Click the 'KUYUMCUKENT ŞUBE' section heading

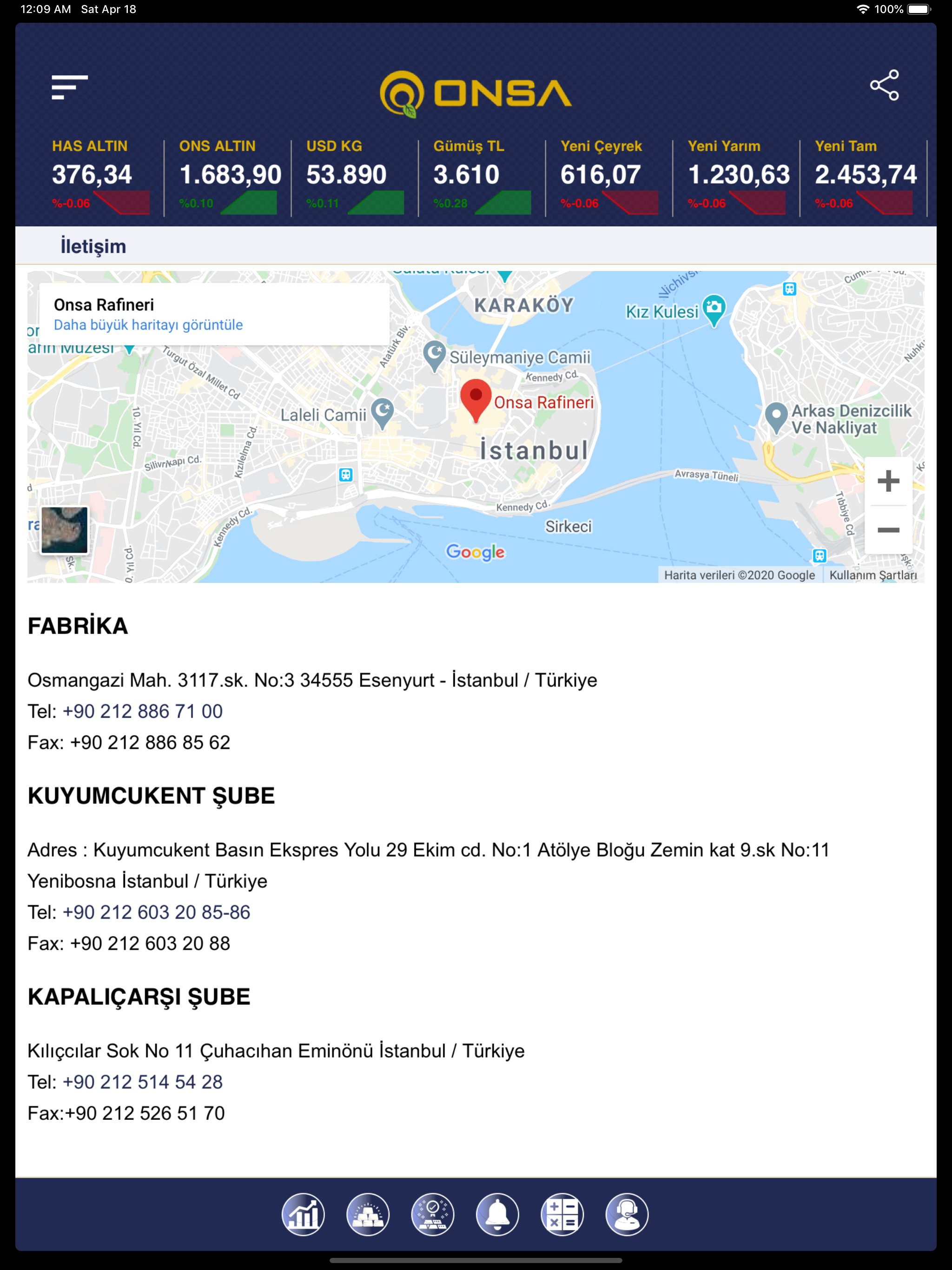click(152, 796)
